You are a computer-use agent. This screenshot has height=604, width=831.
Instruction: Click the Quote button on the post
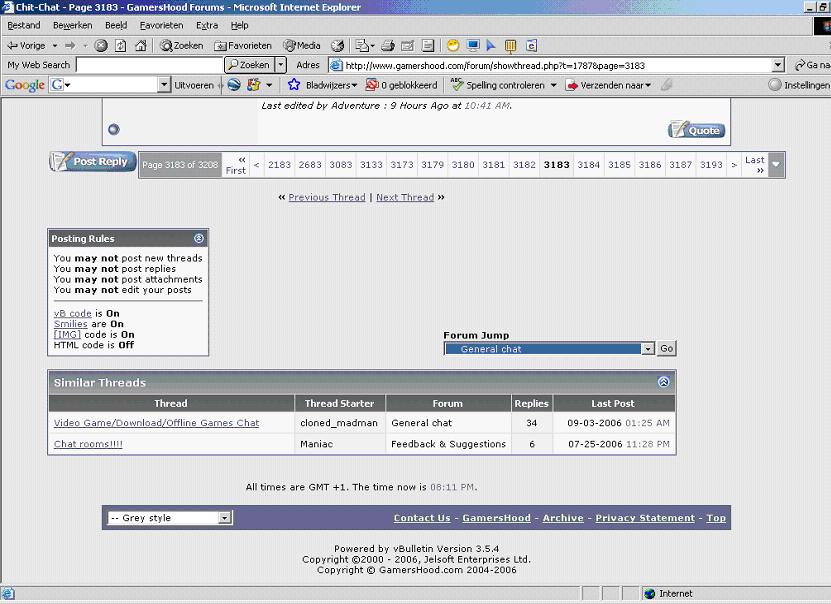pyautogui.click(x=696, y=130)
